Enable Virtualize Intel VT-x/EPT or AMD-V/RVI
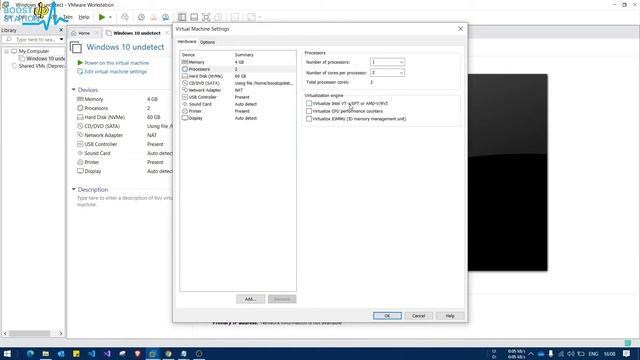The width and height of the screenshot is (640, 360). (x=309, y=103)
